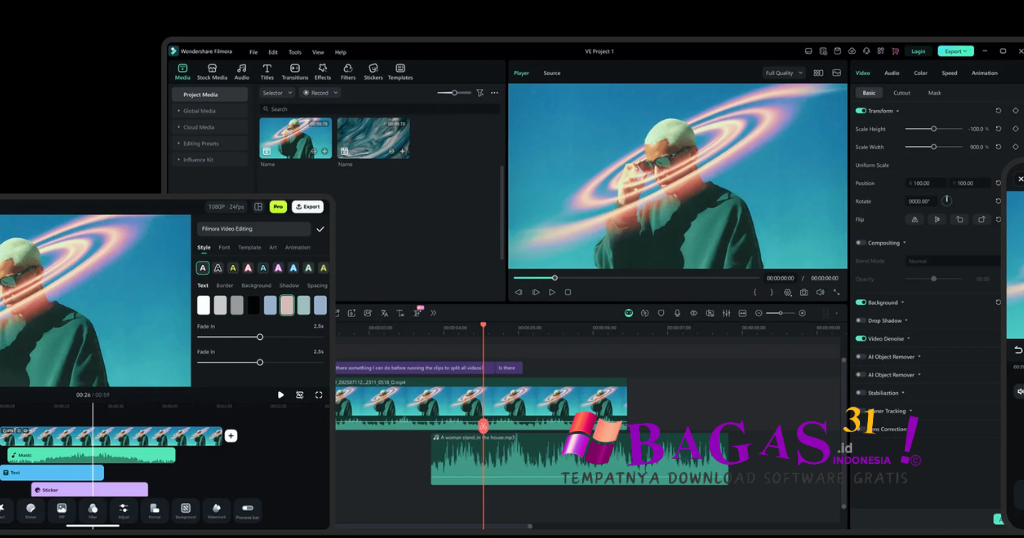Select the Font tab in tablet app

pos(224,247)
